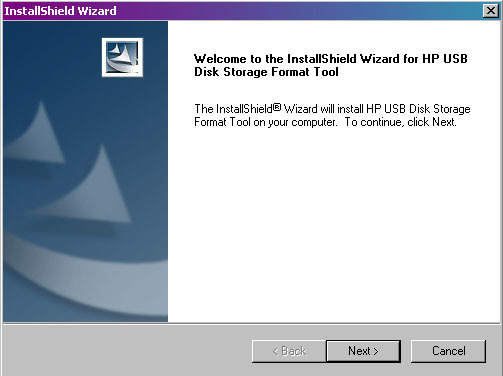Proceed with the Next > button

363,351
